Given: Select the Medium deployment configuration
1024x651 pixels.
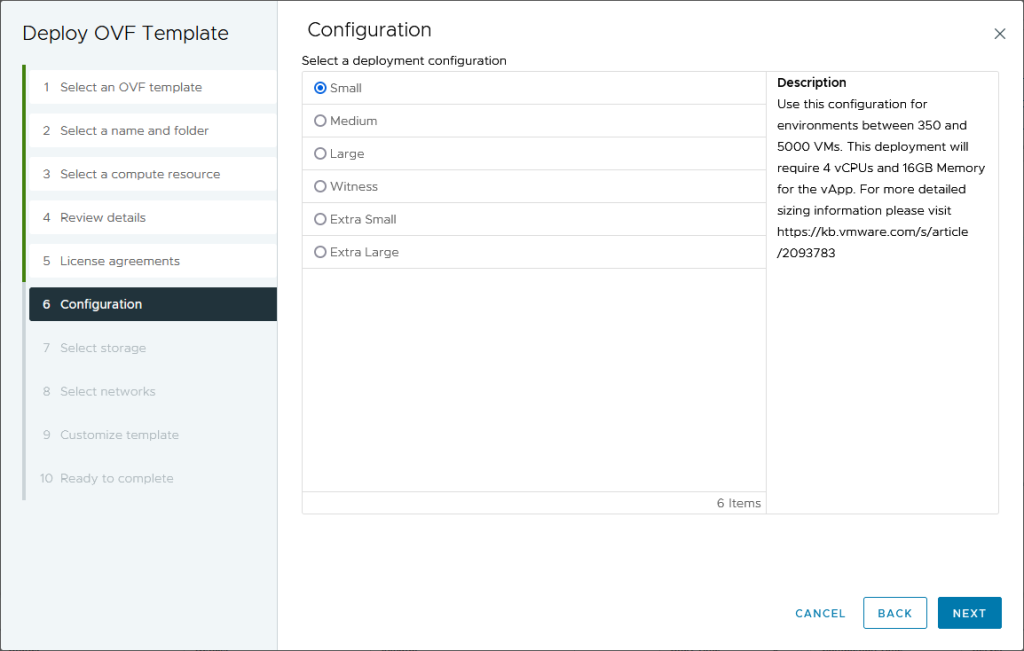Looking at the screenshot, I should (x=320, y=121).
